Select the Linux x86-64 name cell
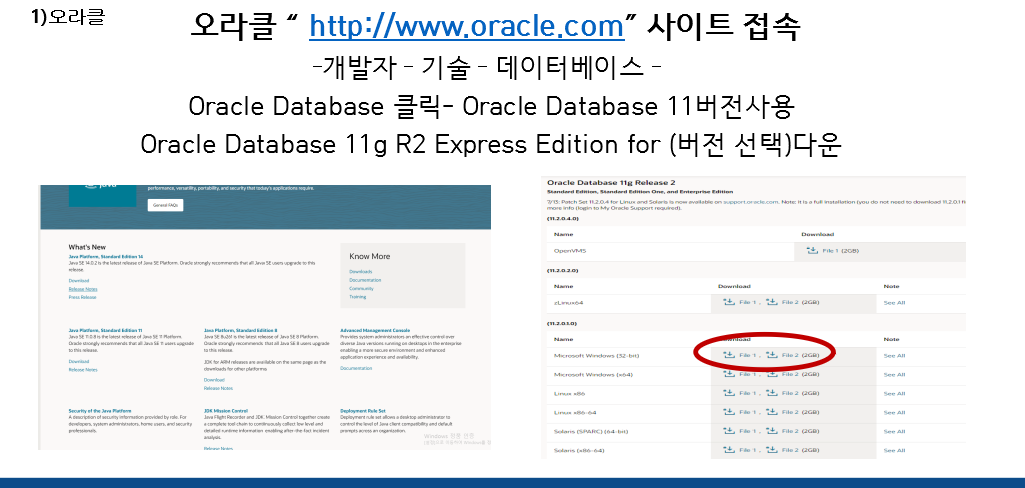Screen dimensions: 1025x488 pos(629,412)
